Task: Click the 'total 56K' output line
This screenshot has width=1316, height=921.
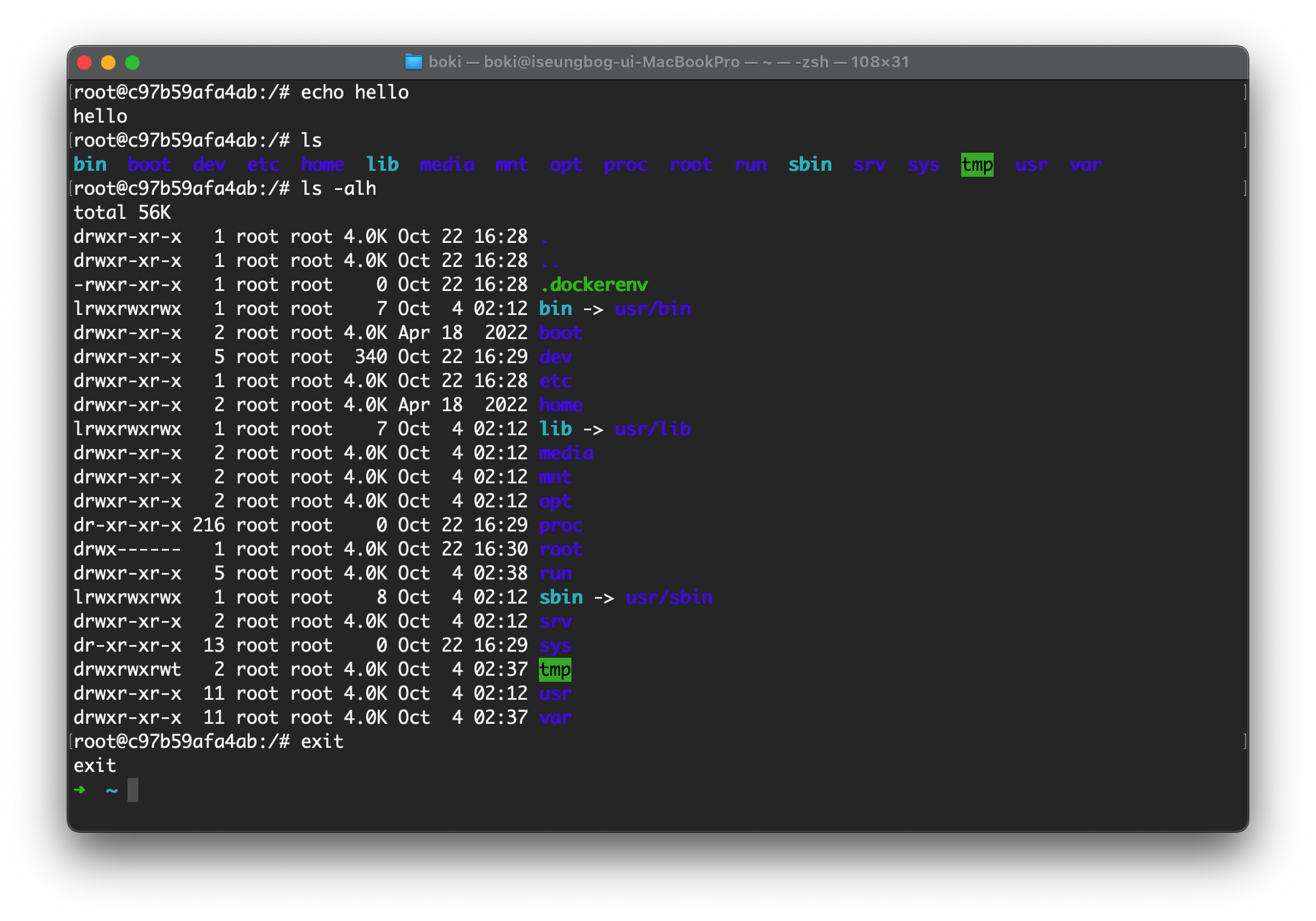Action: click(122, 213)
